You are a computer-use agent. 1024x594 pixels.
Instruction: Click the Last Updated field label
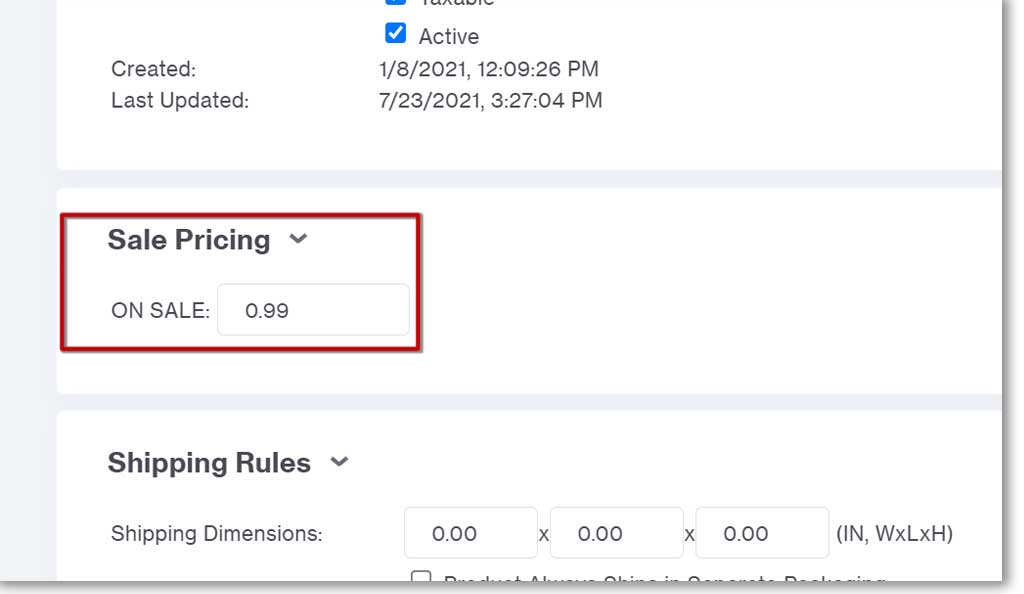[x=180, y=101]
